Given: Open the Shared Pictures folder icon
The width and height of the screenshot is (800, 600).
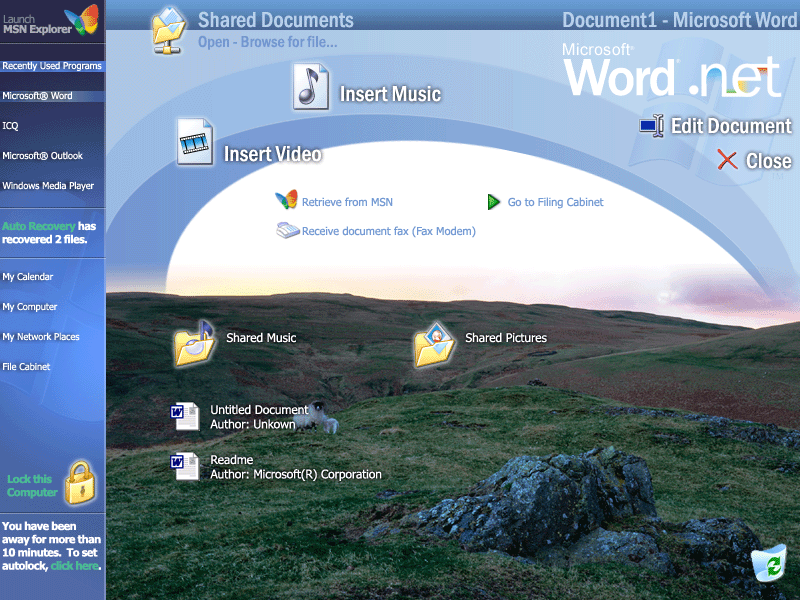Looking at the screenshot, I should click(x=434, y=344).
